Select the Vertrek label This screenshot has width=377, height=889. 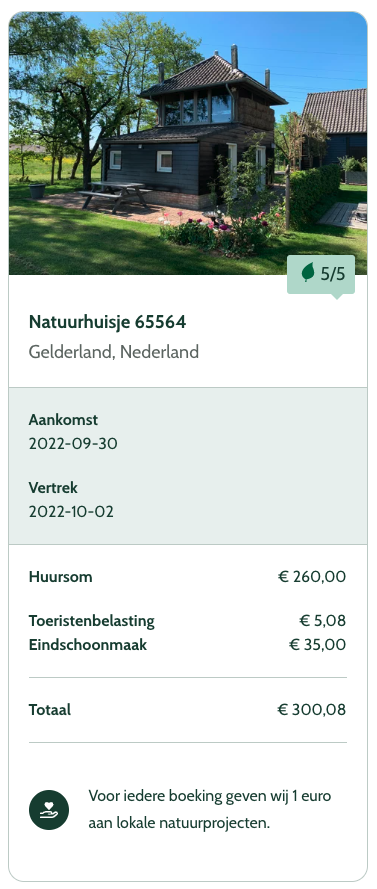tap(53, 488)
